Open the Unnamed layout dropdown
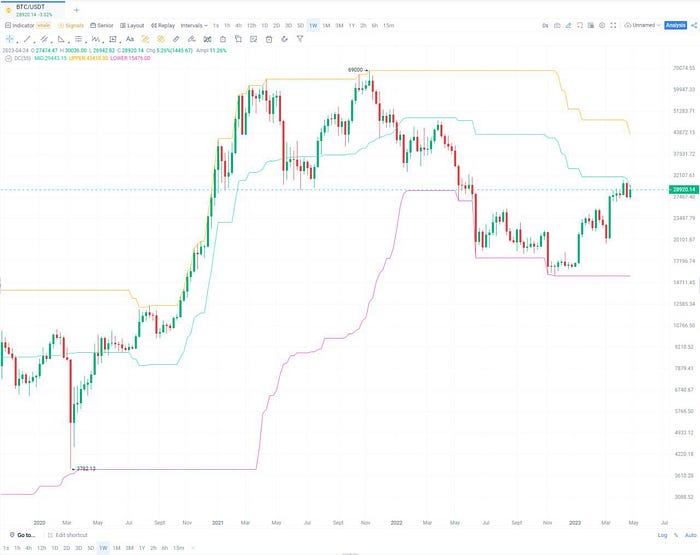The width and height of the screenshot is (700, 555). point(642,25)
